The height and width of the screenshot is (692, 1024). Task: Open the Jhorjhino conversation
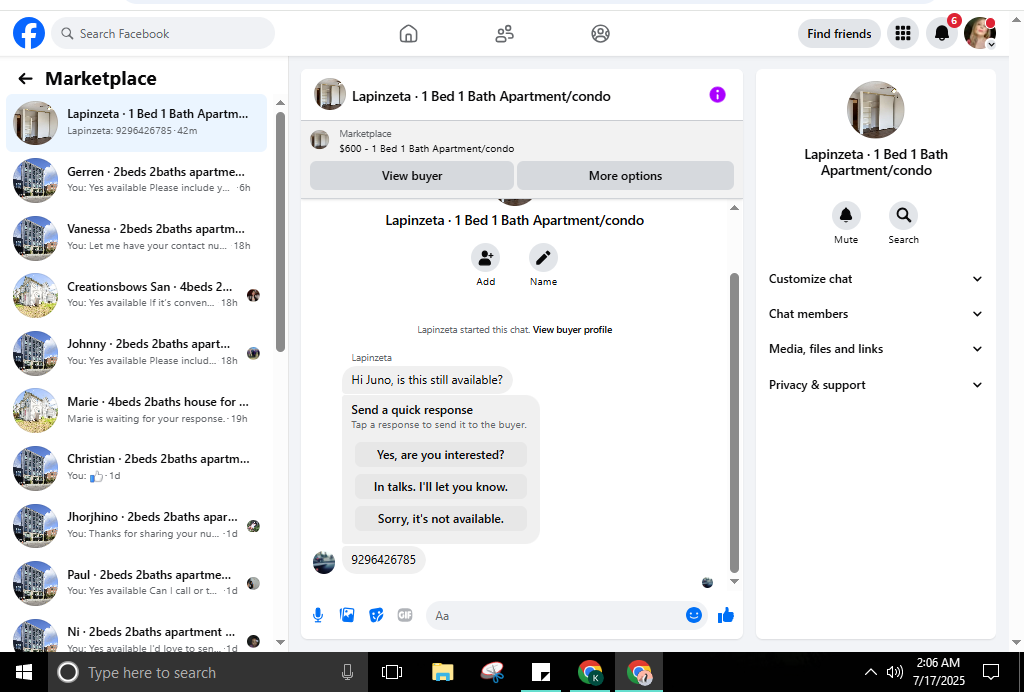(136, 526)
